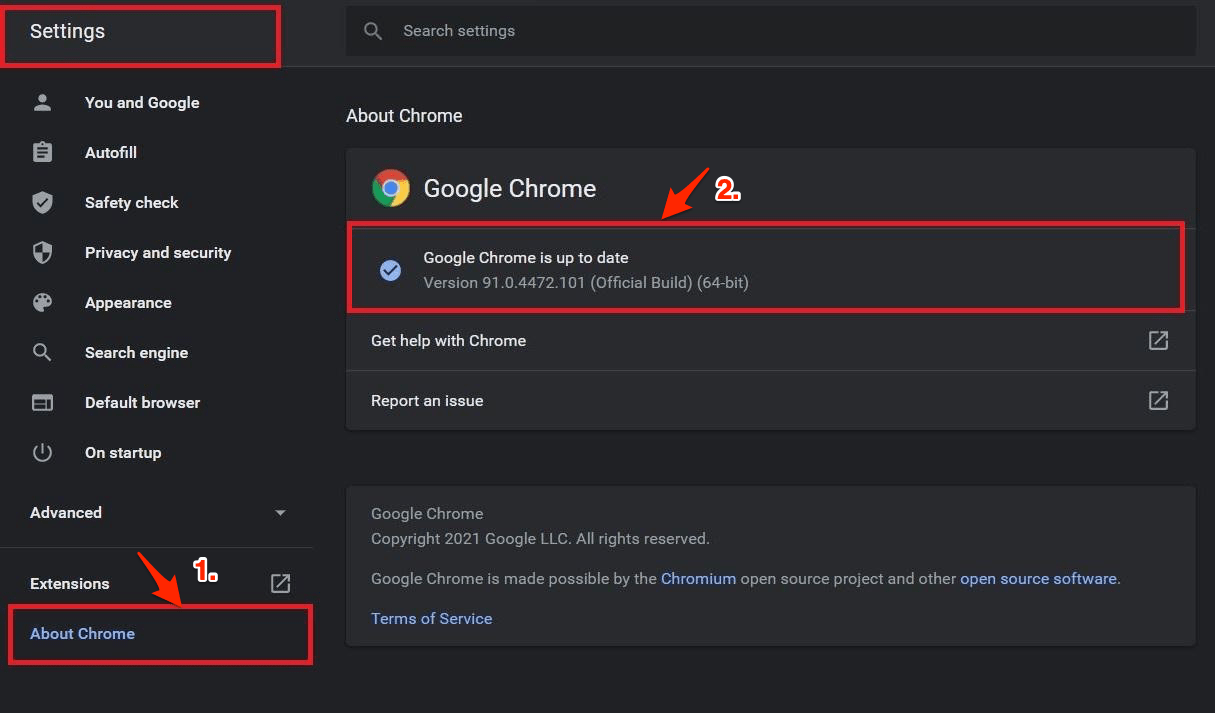Open external link icon for Report an issue

(x=1158, y=400)
